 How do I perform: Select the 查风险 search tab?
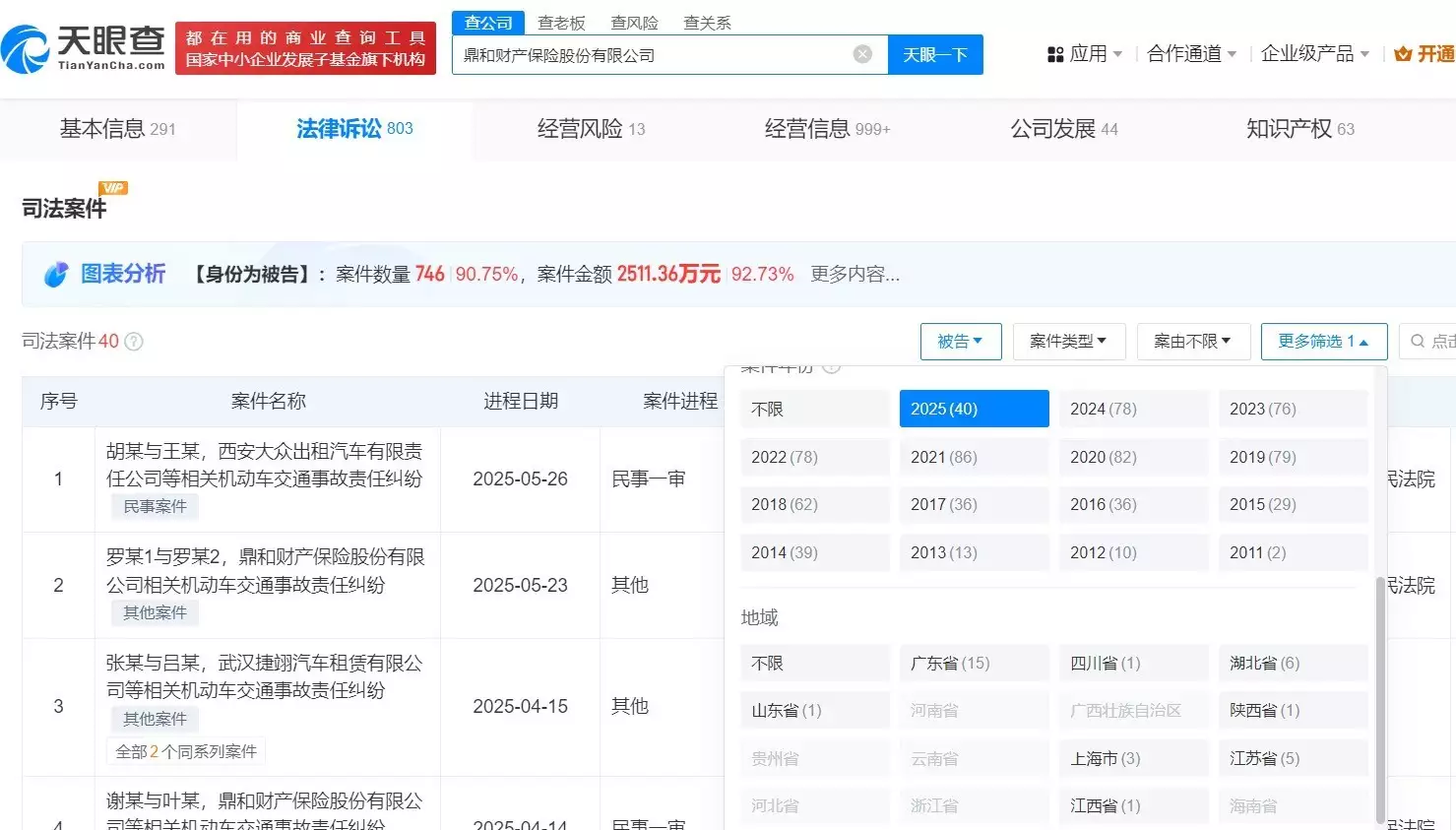click(x=634, y=23)
